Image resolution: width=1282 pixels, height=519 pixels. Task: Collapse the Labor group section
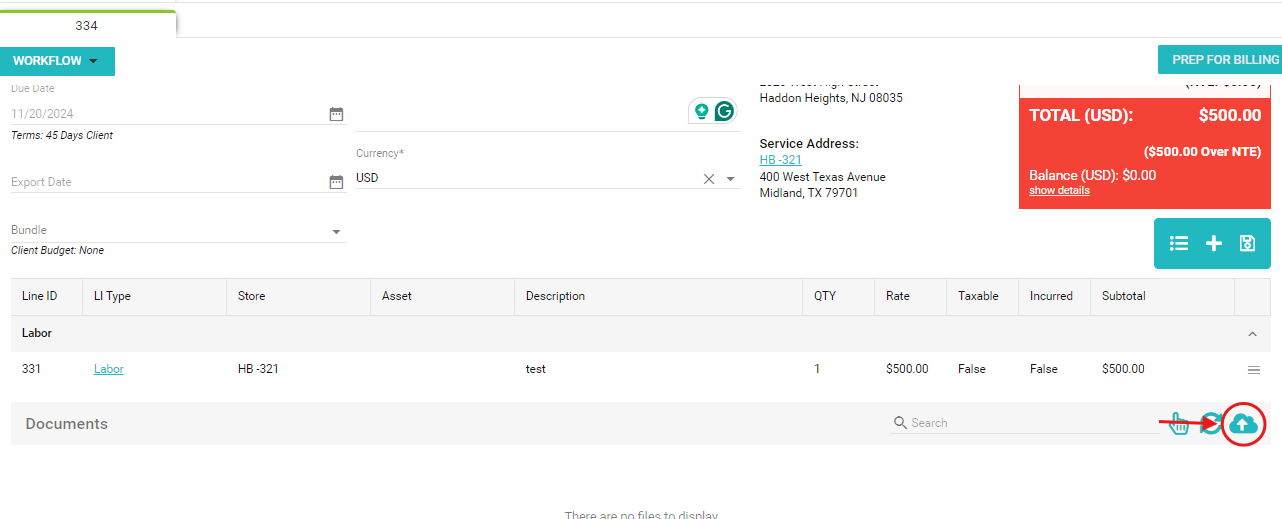(x=1253, y=333)
